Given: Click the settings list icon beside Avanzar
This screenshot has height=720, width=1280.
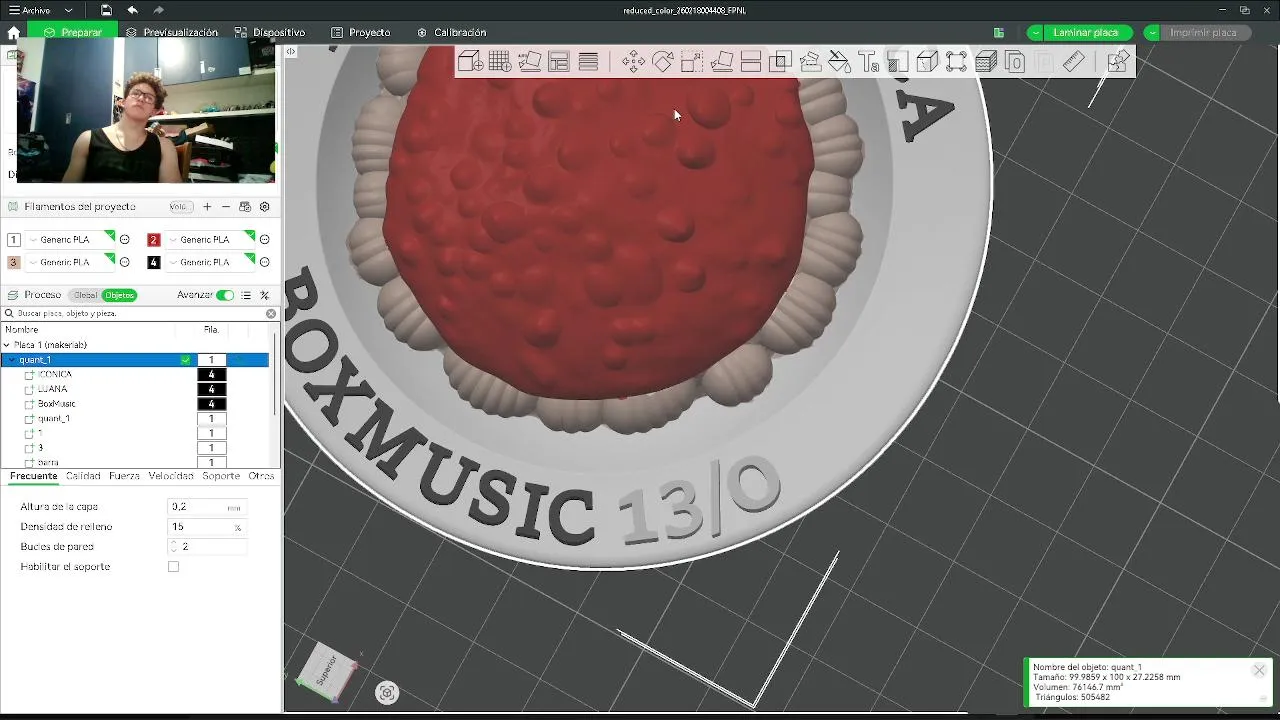Looking at the screenshot, I should (x=246, y=295).
